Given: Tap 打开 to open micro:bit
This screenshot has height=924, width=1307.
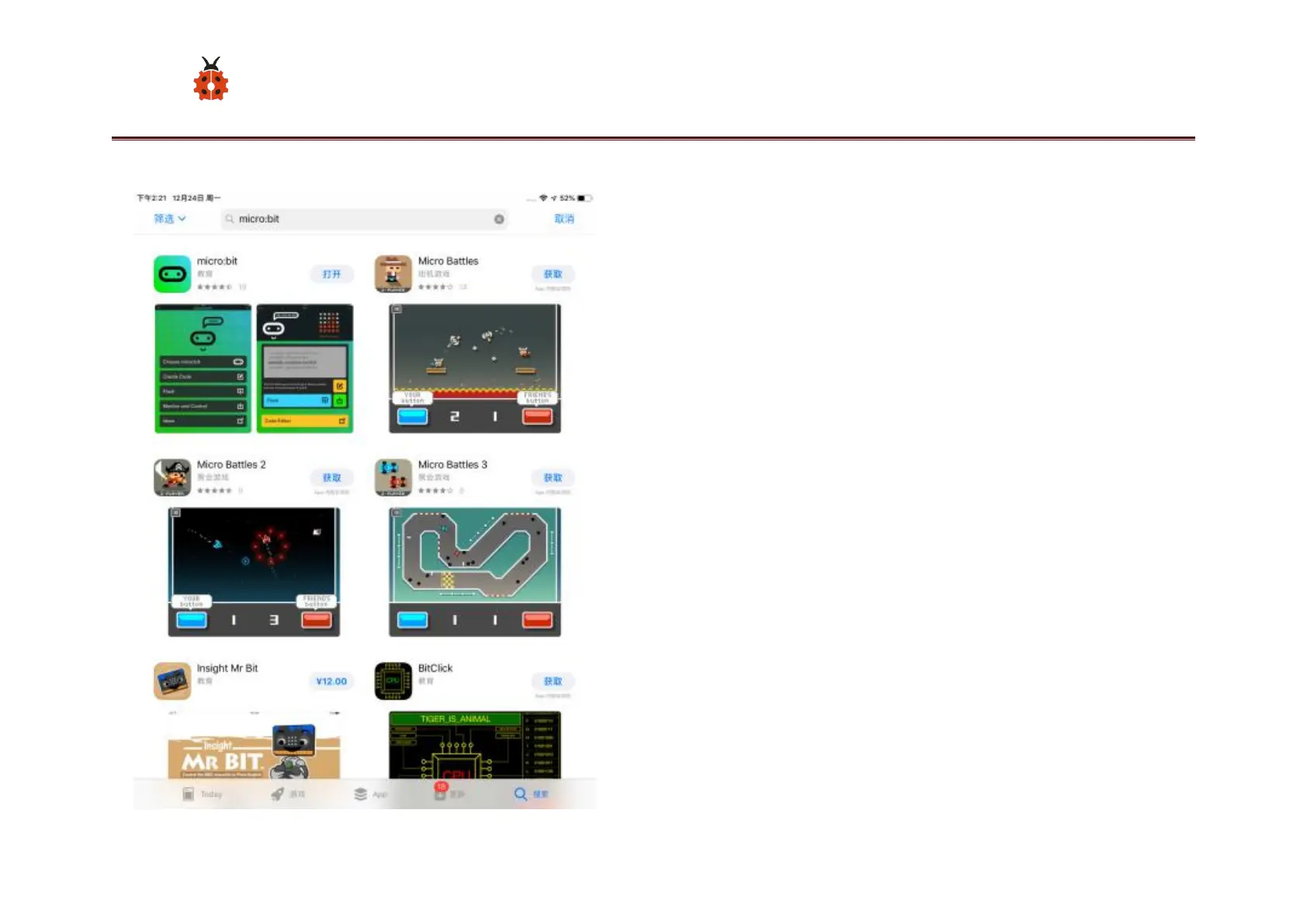Looking at the screenshot, I should click(x=332, y=274).
